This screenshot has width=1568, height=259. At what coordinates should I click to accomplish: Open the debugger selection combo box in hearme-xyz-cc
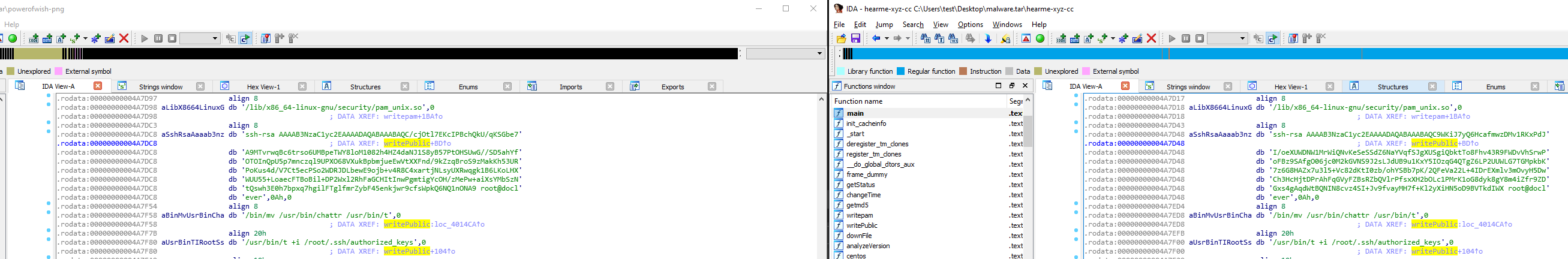click(1227, 38)
